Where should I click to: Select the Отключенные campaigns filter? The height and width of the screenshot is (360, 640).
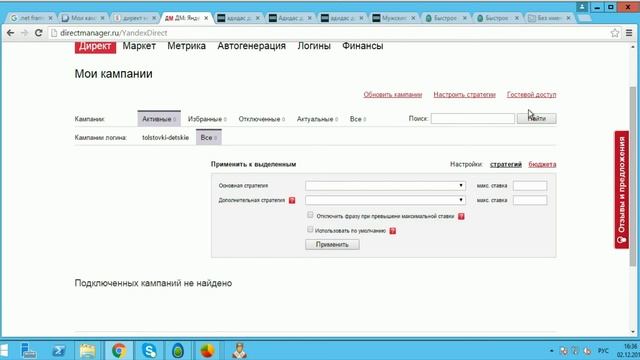[x=262, y=119]
